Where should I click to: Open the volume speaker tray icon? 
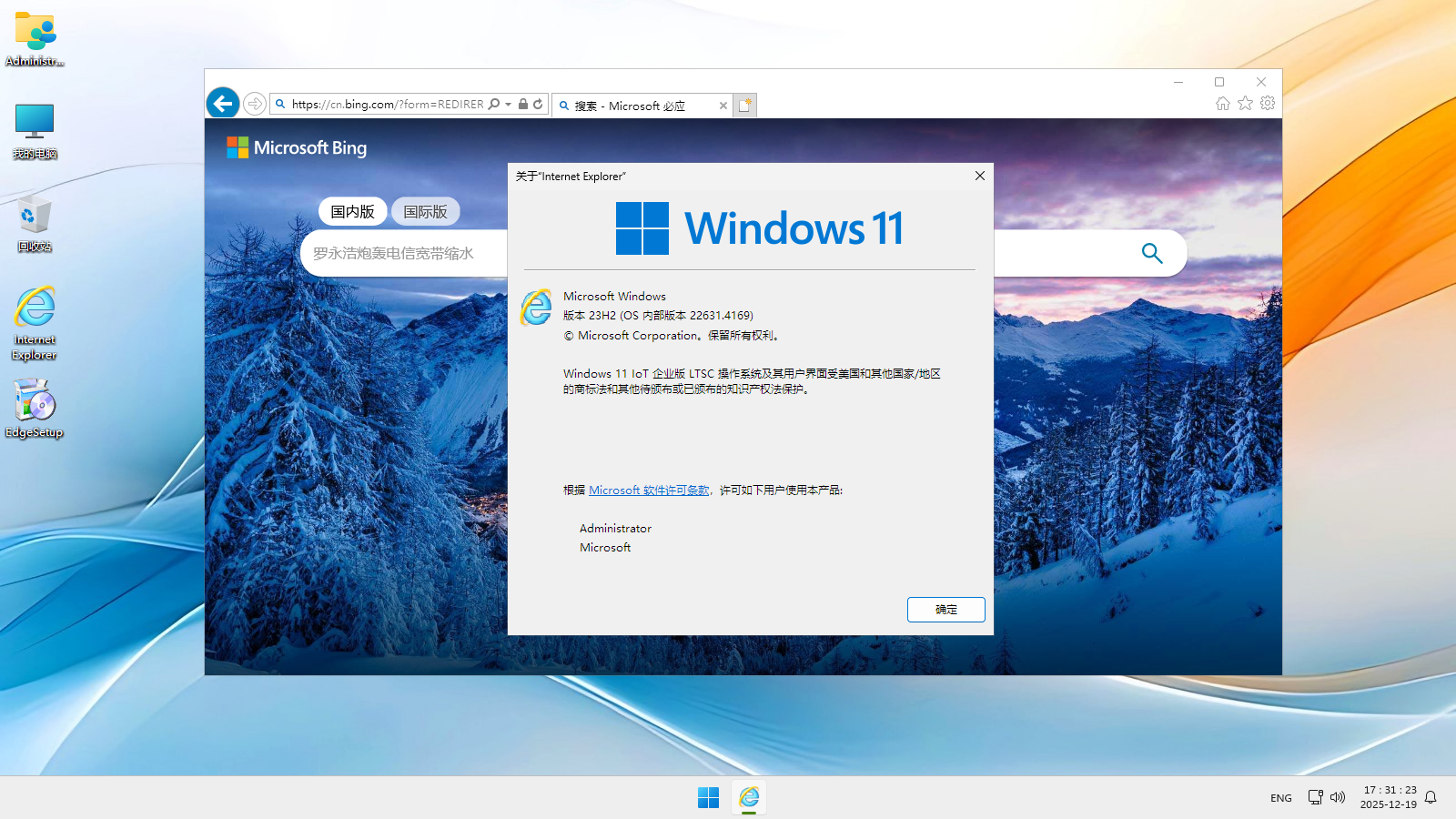coord(1338,797)
